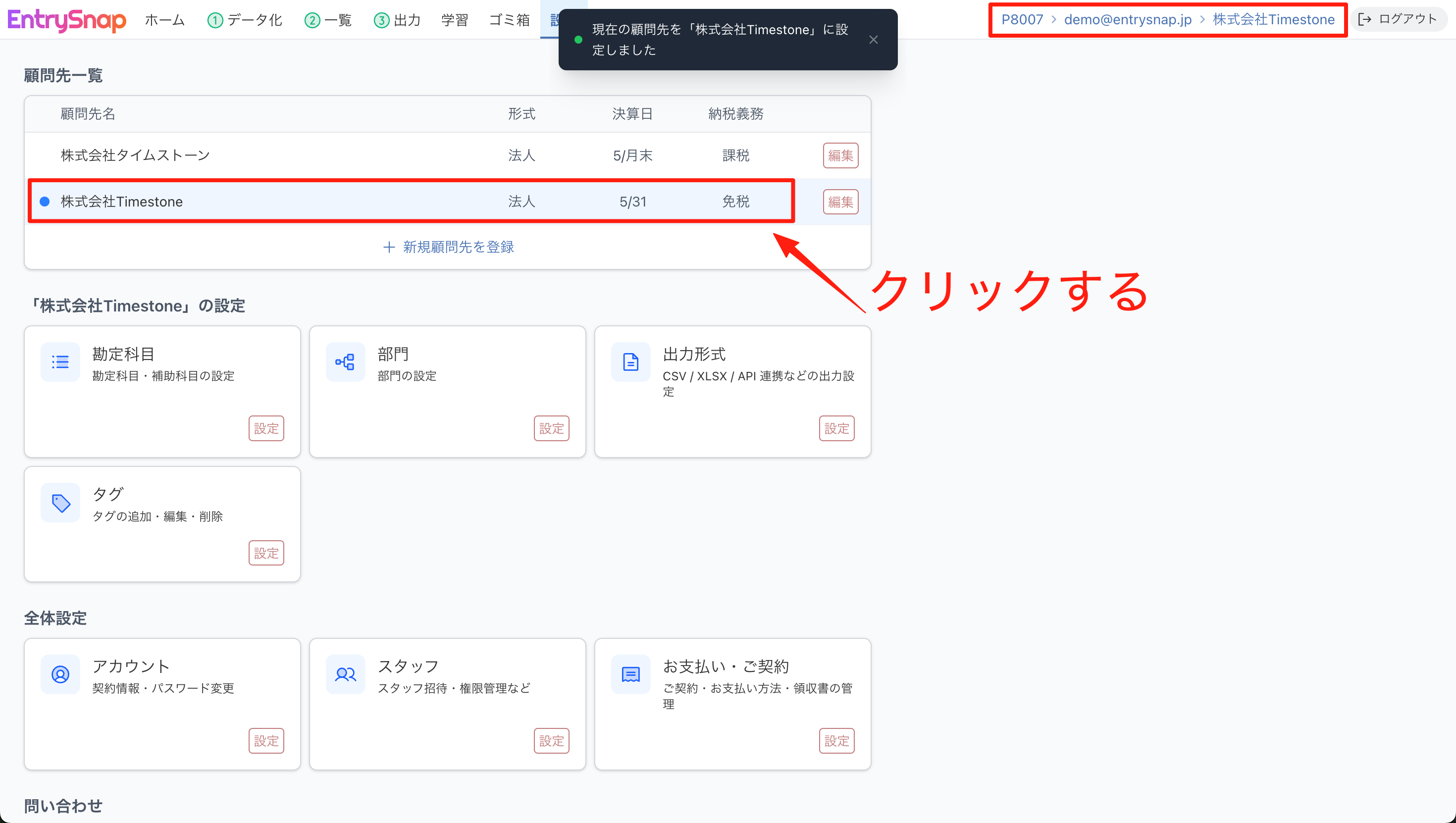
Task: Open 勘定科目 settings via 設定 button
Action: tap(266, 428)
